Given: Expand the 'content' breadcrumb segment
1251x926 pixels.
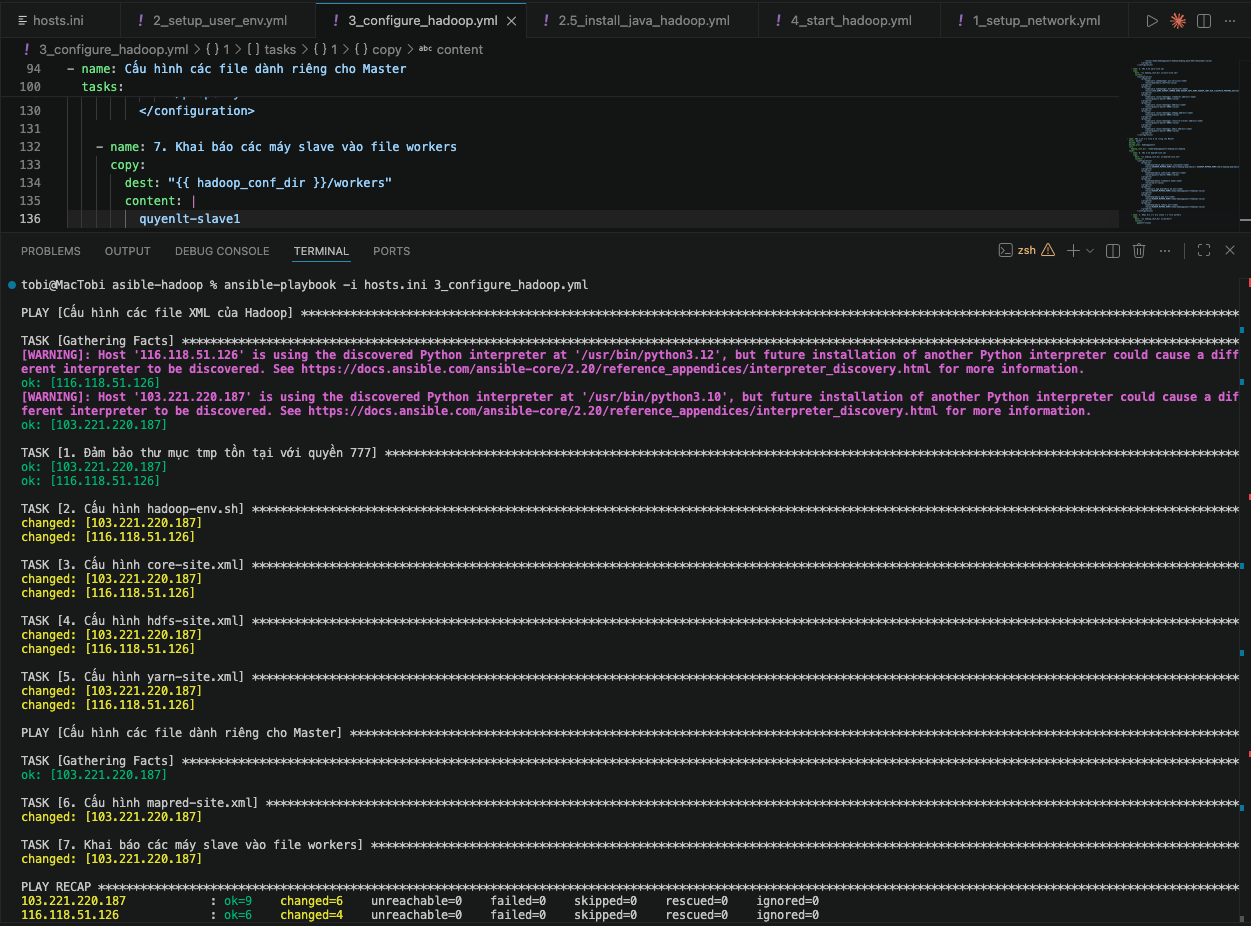Looking at the screenshot, I should tap(459, 49).
